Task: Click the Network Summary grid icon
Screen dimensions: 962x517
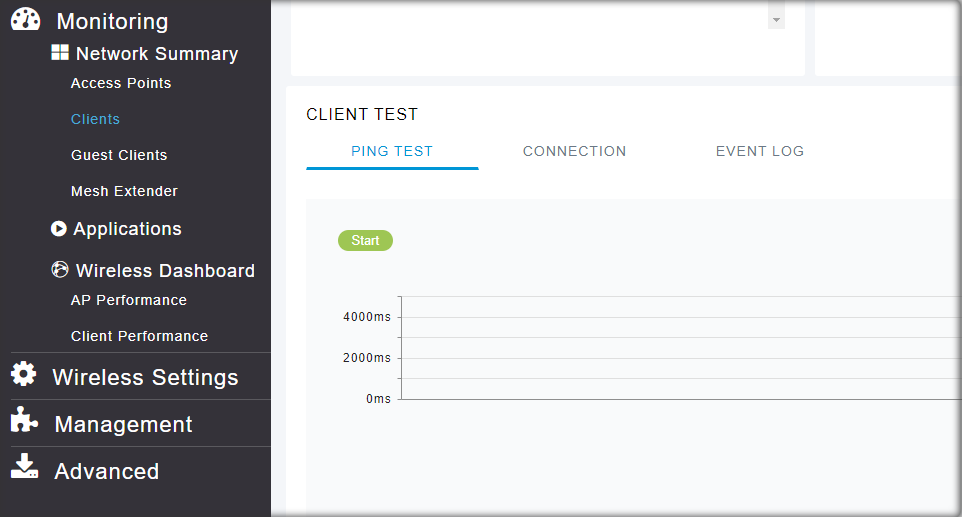Action: click(x=60, y=53)
